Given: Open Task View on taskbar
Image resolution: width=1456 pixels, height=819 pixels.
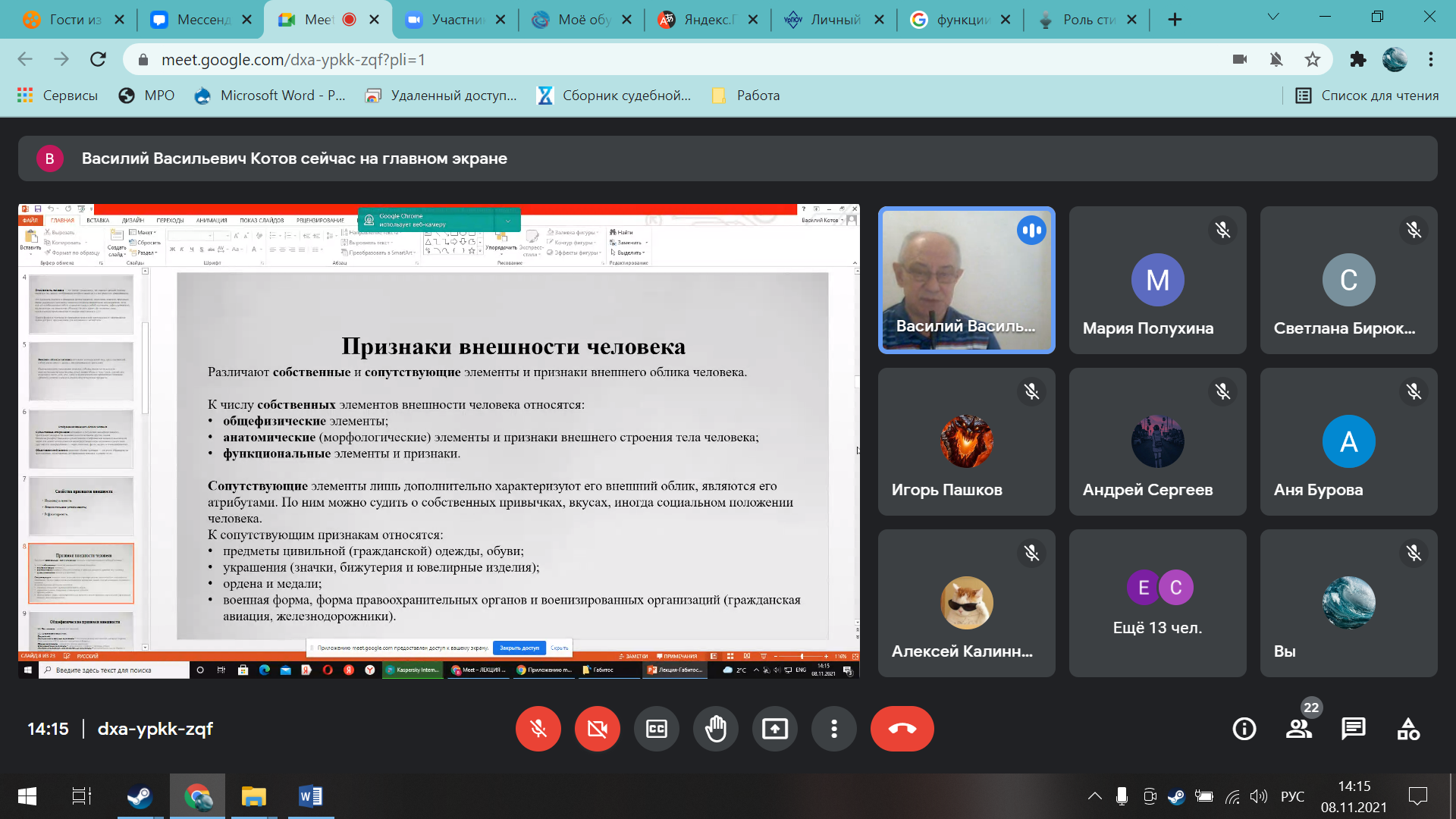Looking at the screenshot, I should (x=82, y=796).
